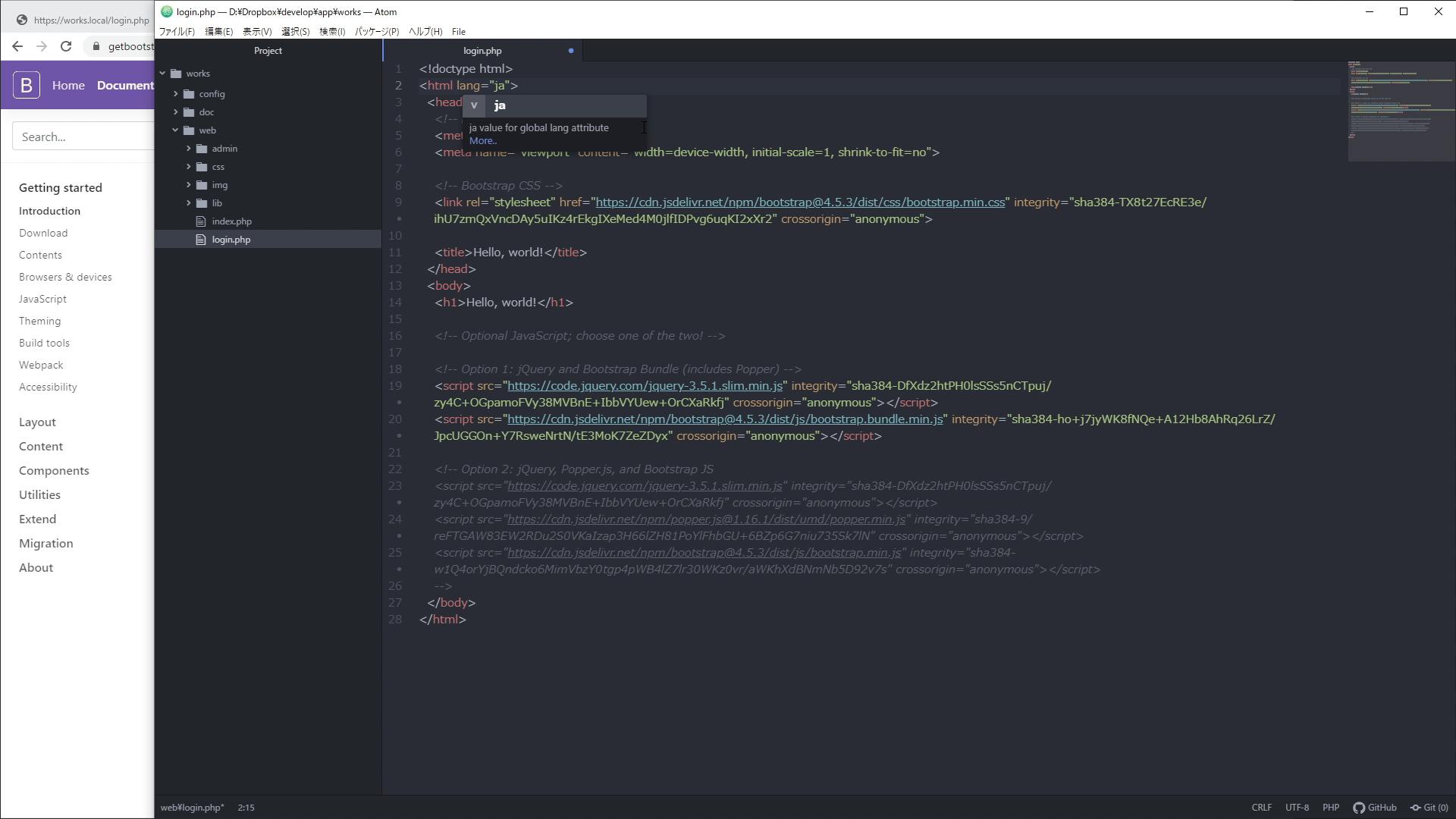1456x819 pixels.
Task: Click the img folder icon
Action: tap(202, 185)
